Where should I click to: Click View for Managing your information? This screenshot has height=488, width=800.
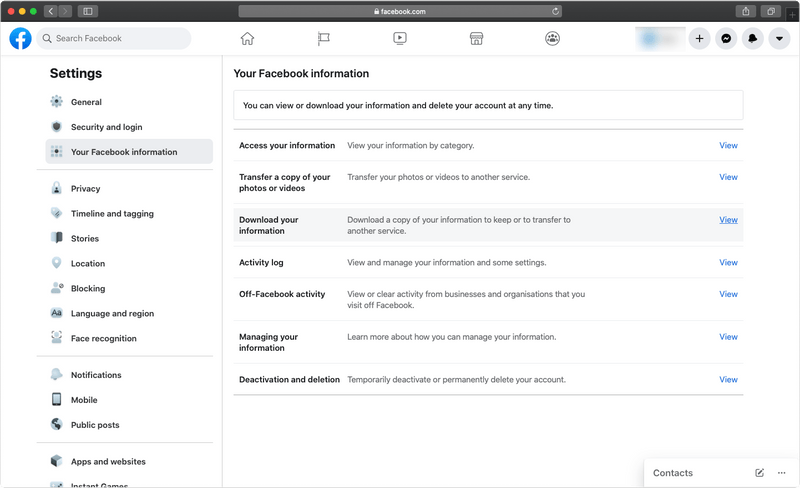point(728,337)
